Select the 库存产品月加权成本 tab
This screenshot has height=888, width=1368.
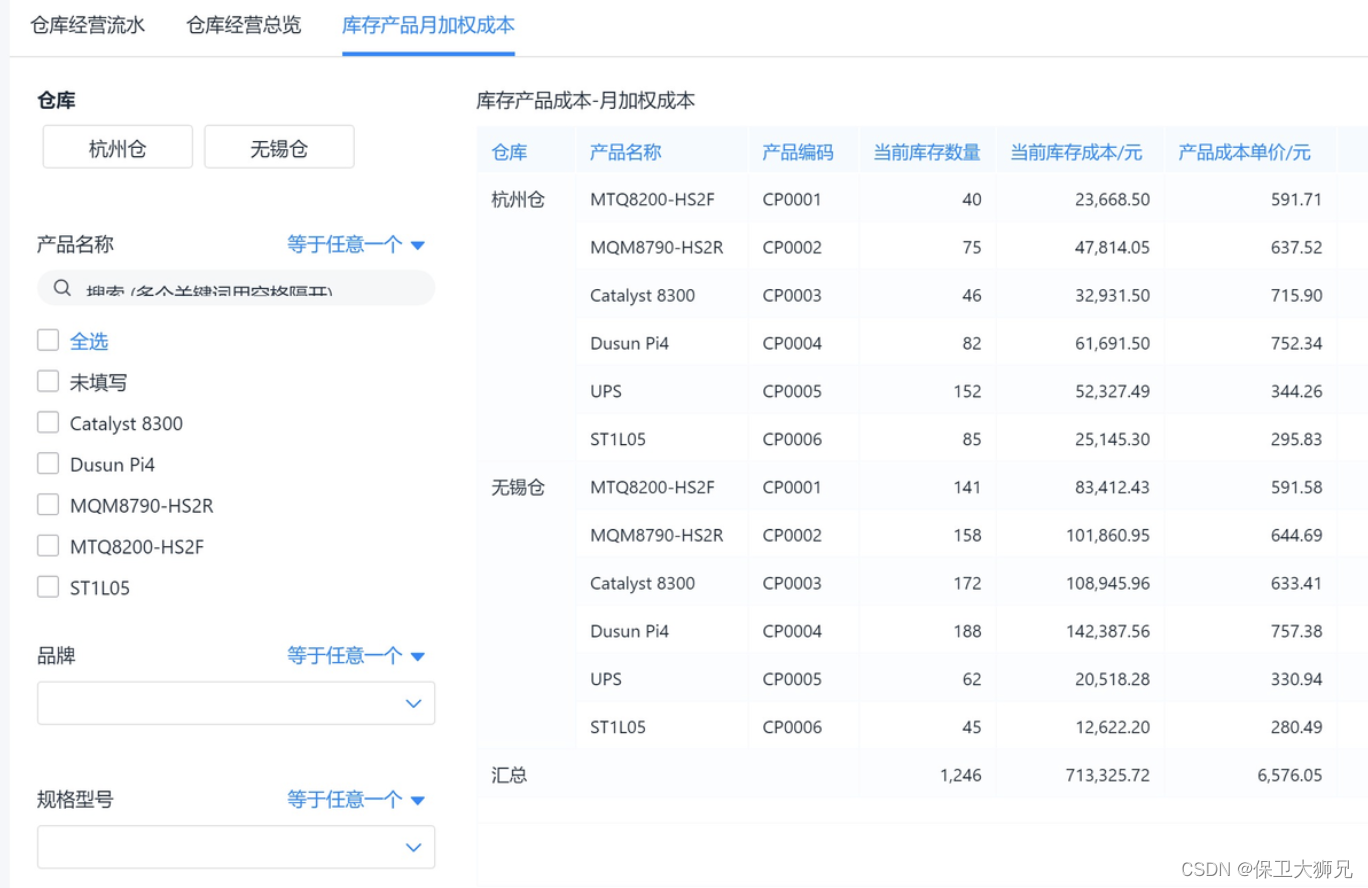(428, 25)
